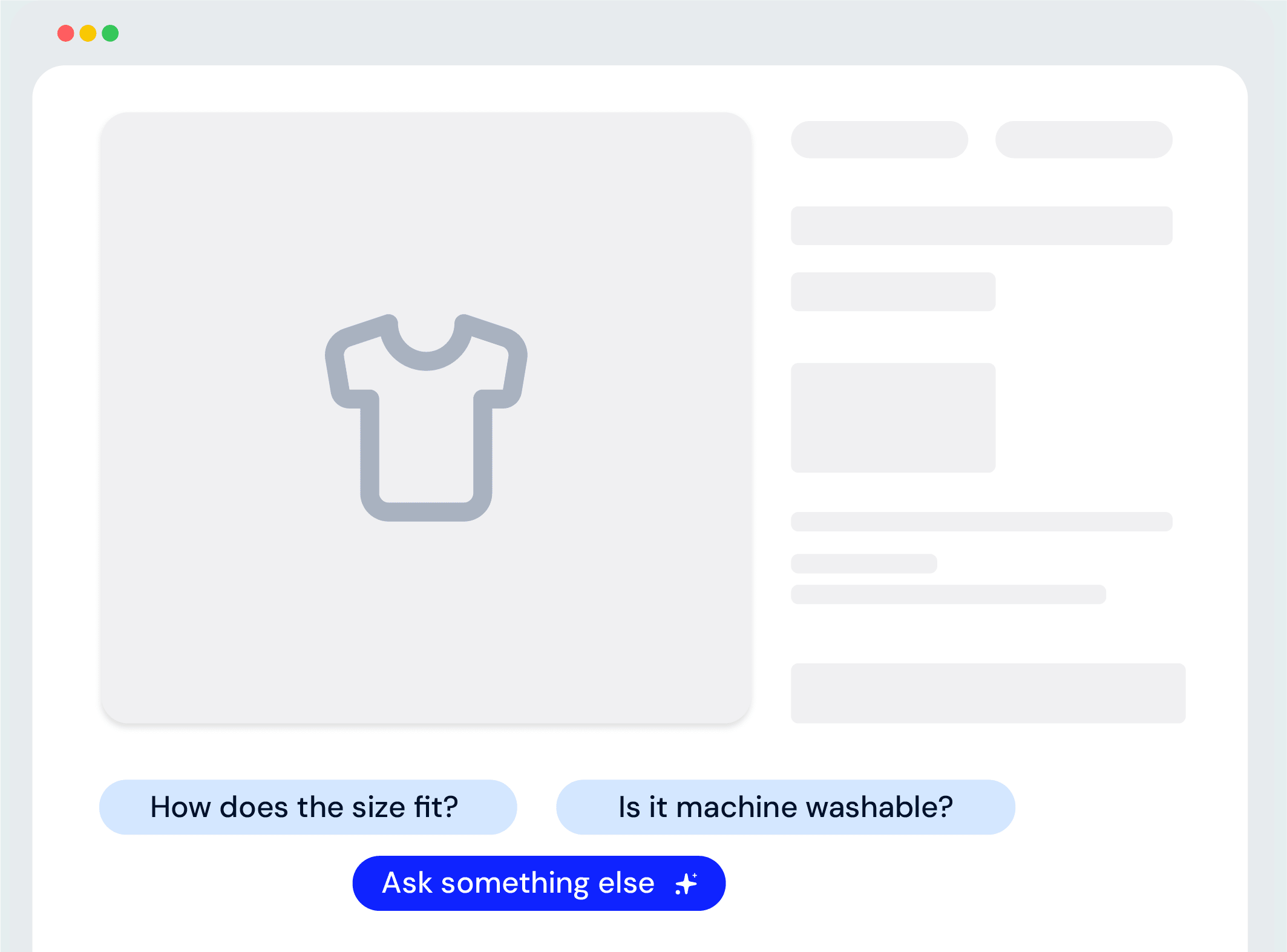Click the second title placeholder next to first

pyautogui.click(x=1084, y=140)
